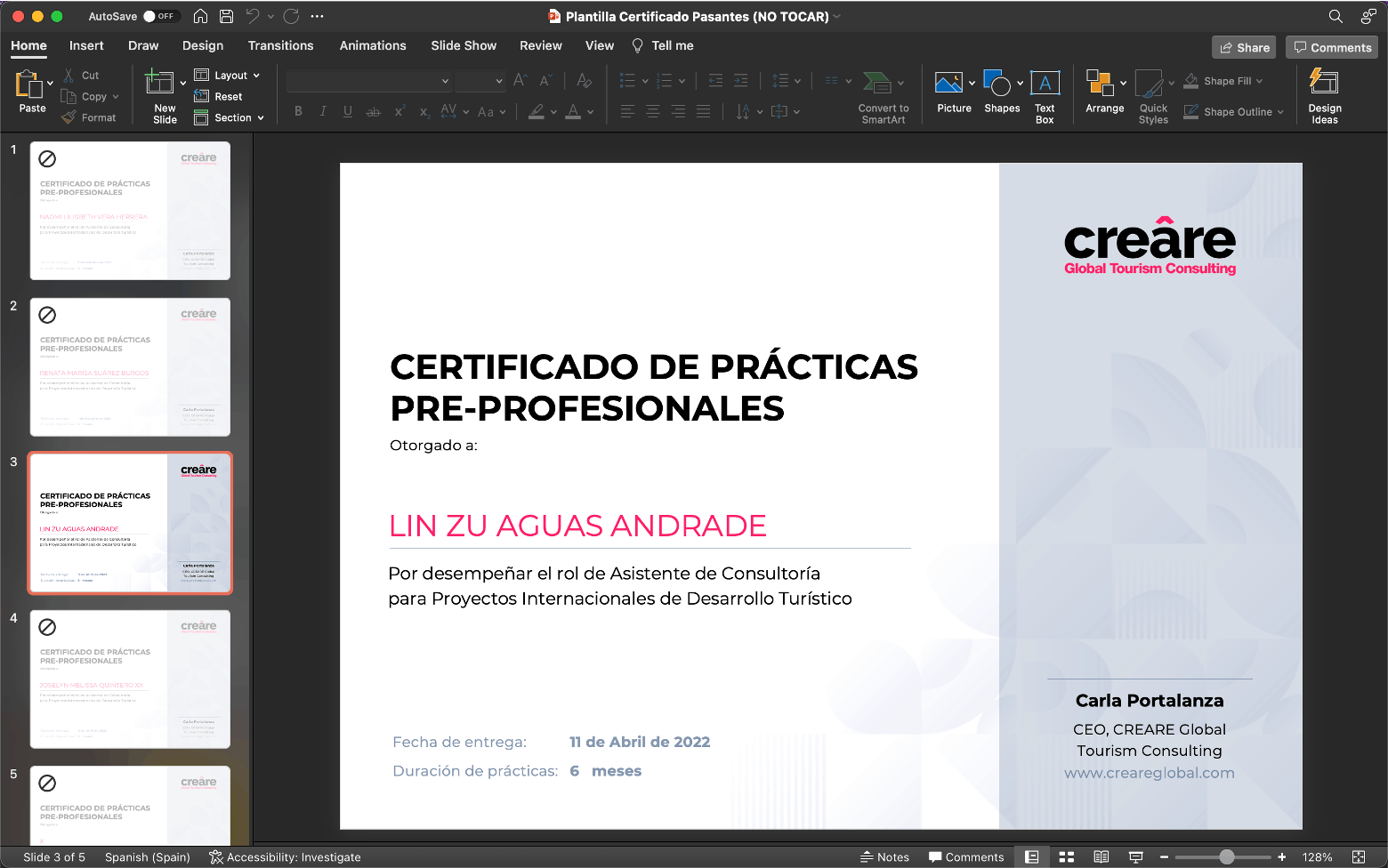Screen dimensions: 1388x868
Task: Switch to the Transitions tab
Action: (280, 45)
